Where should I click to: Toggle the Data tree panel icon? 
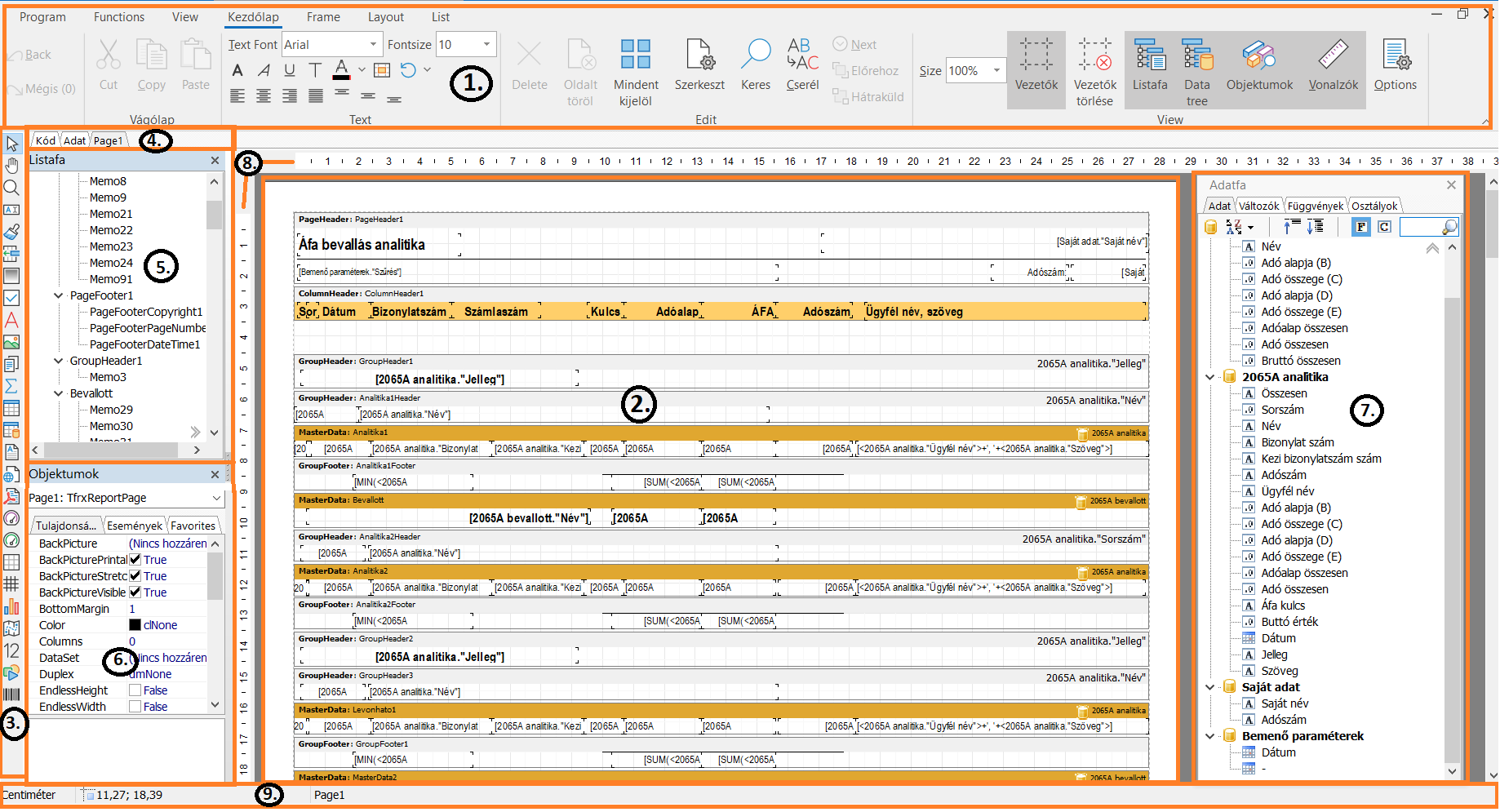1196,55
